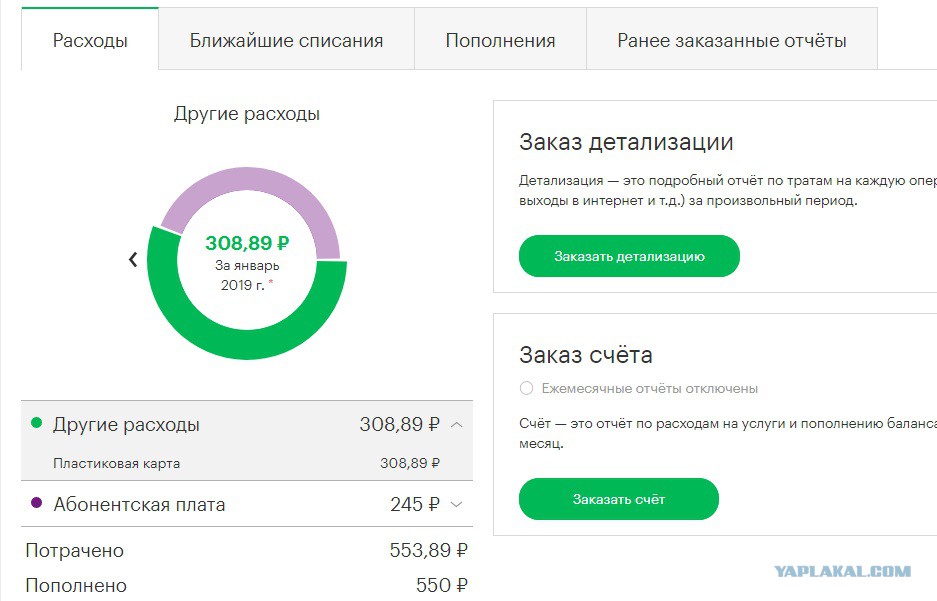Click the Пластиковая карта expense line

coord(247,463)
